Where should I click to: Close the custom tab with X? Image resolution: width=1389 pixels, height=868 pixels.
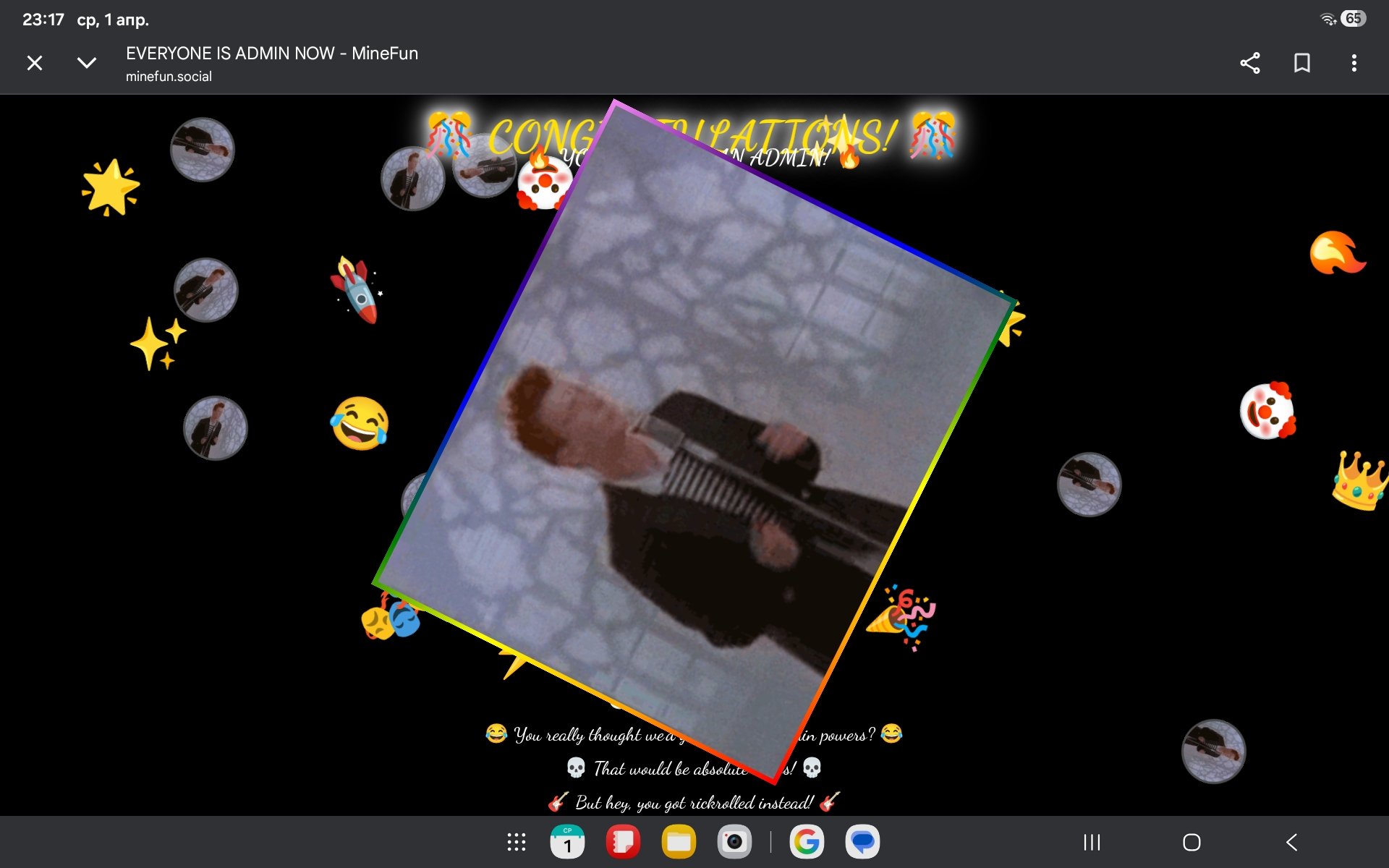tap(34, 63)
